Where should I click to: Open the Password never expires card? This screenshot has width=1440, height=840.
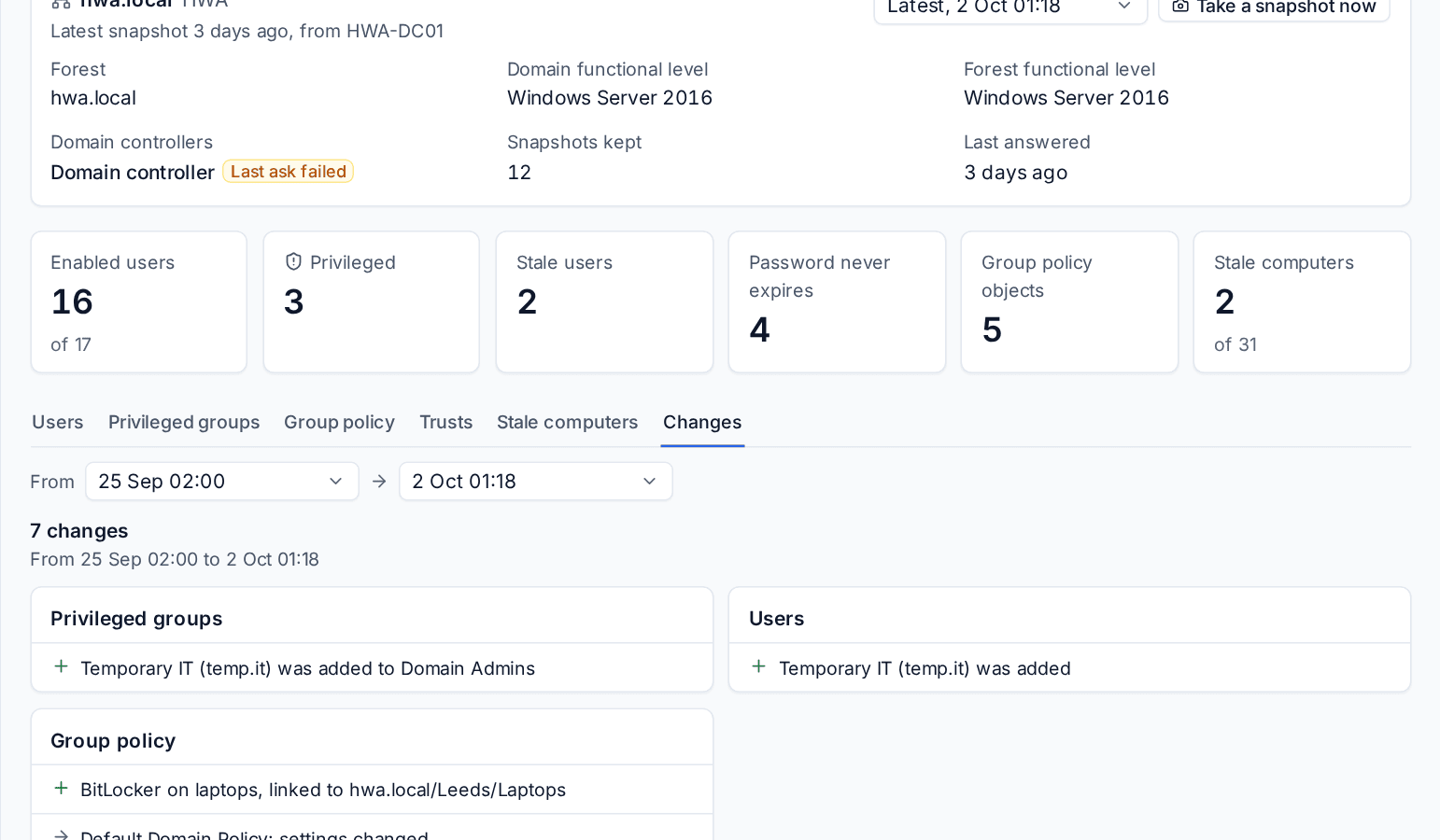(x=837, y=302)
